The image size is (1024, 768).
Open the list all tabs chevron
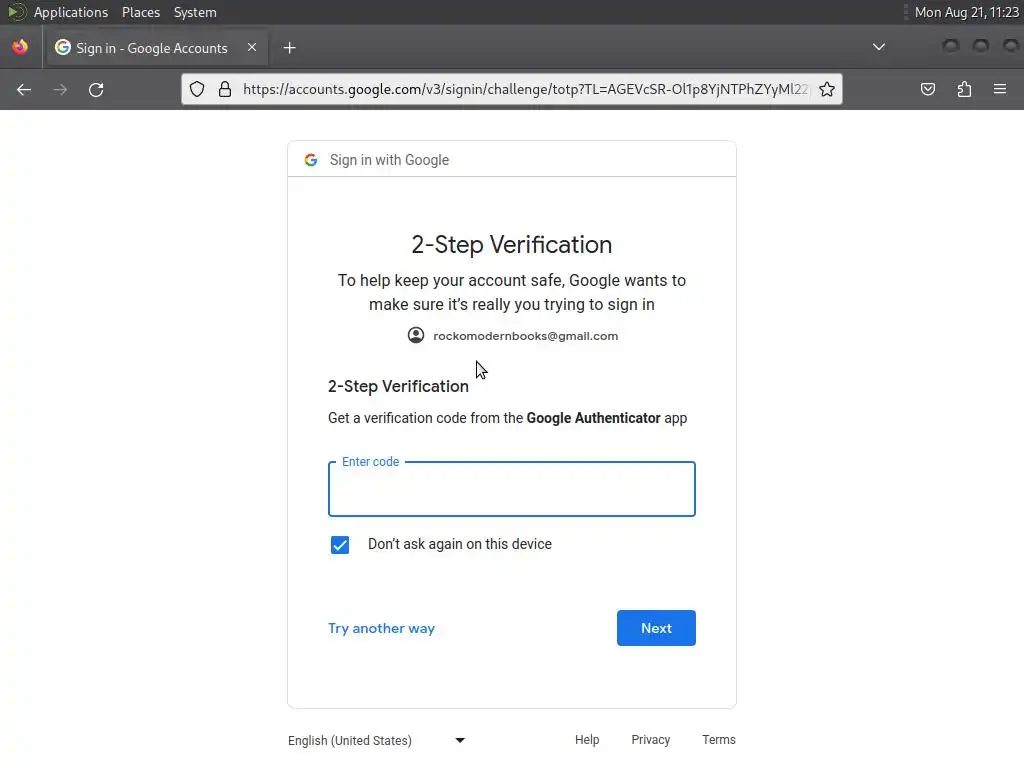pyautogui.click(x=878, y=47)
